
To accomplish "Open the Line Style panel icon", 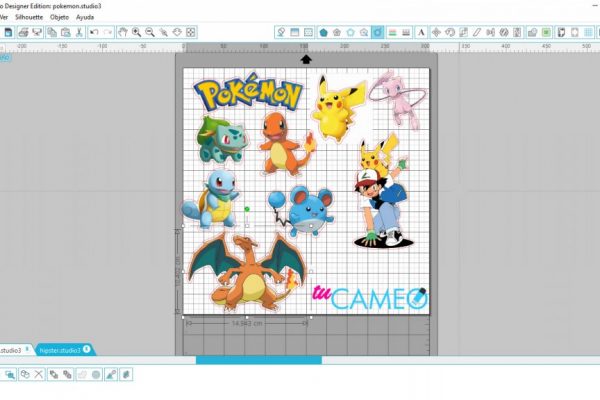I will coord(406,32).
